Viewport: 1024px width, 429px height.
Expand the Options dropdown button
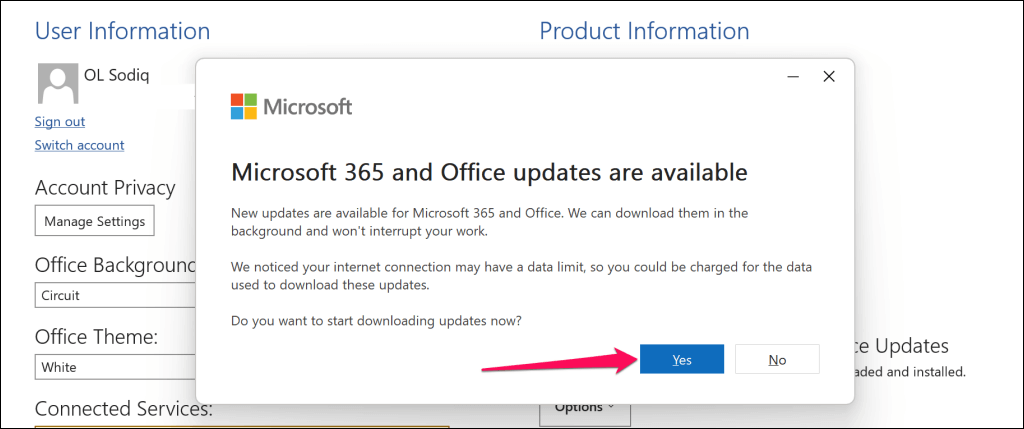point(578,408)
